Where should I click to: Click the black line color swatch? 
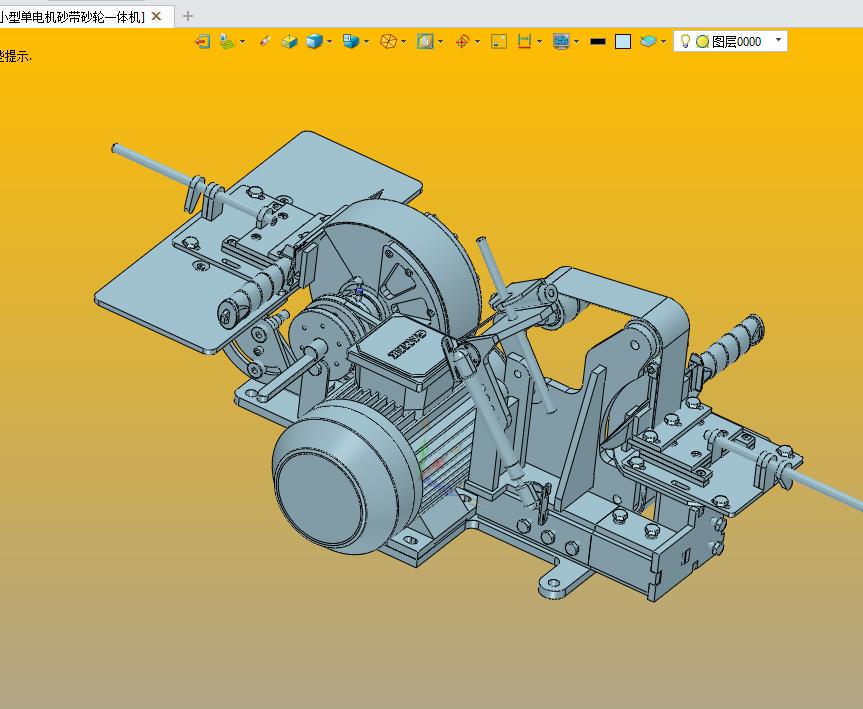point(598,41)
